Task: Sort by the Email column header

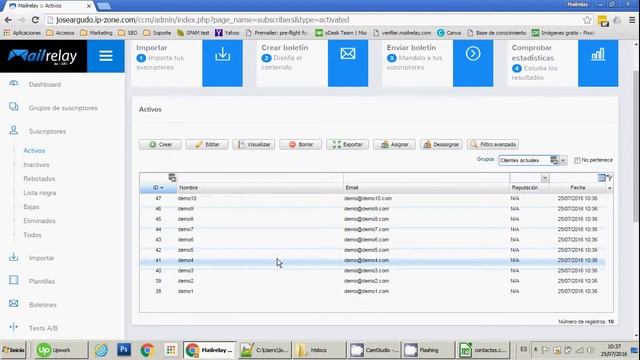Action: coord(426,188)
